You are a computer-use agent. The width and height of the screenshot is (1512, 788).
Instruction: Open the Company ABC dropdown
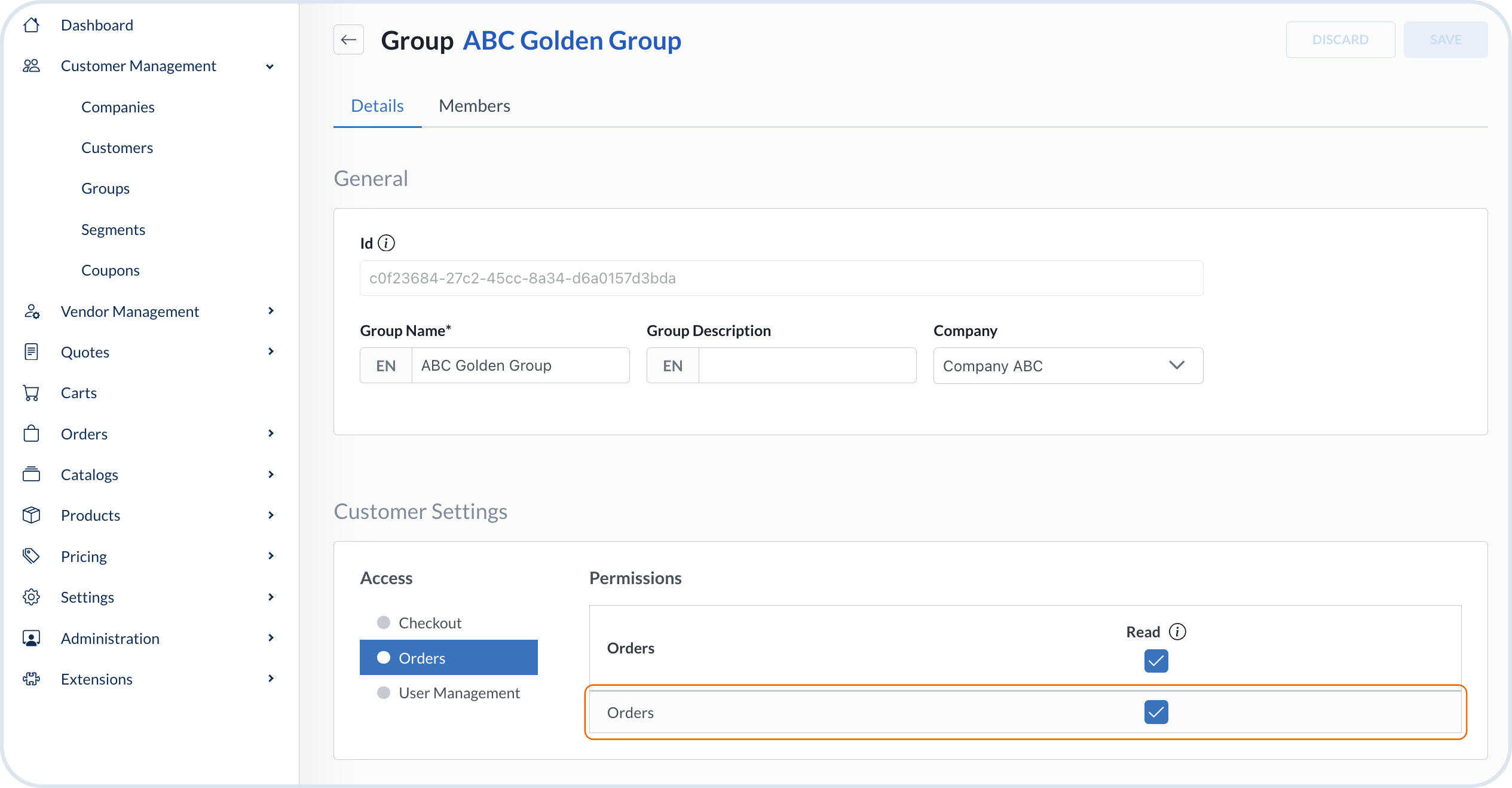1068,366
